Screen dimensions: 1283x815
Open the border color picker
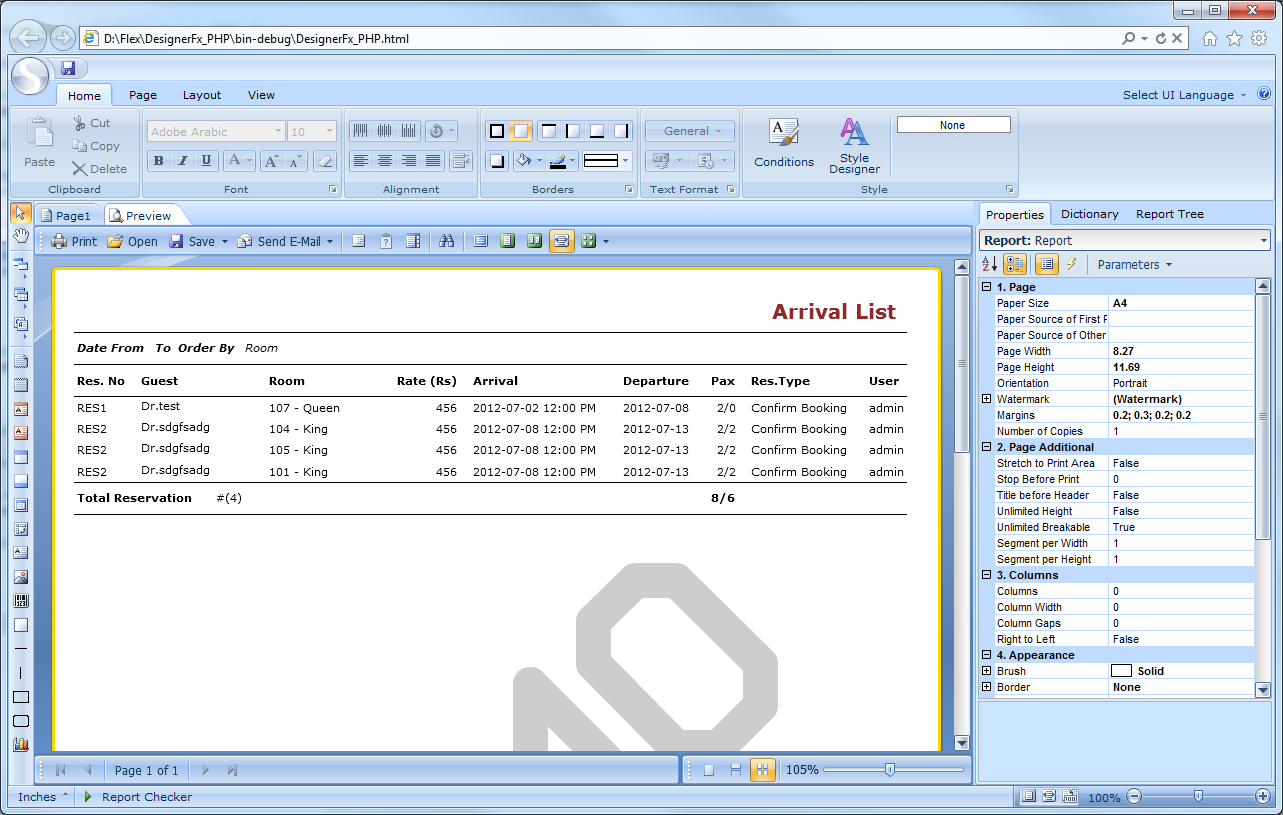point(562,160)
